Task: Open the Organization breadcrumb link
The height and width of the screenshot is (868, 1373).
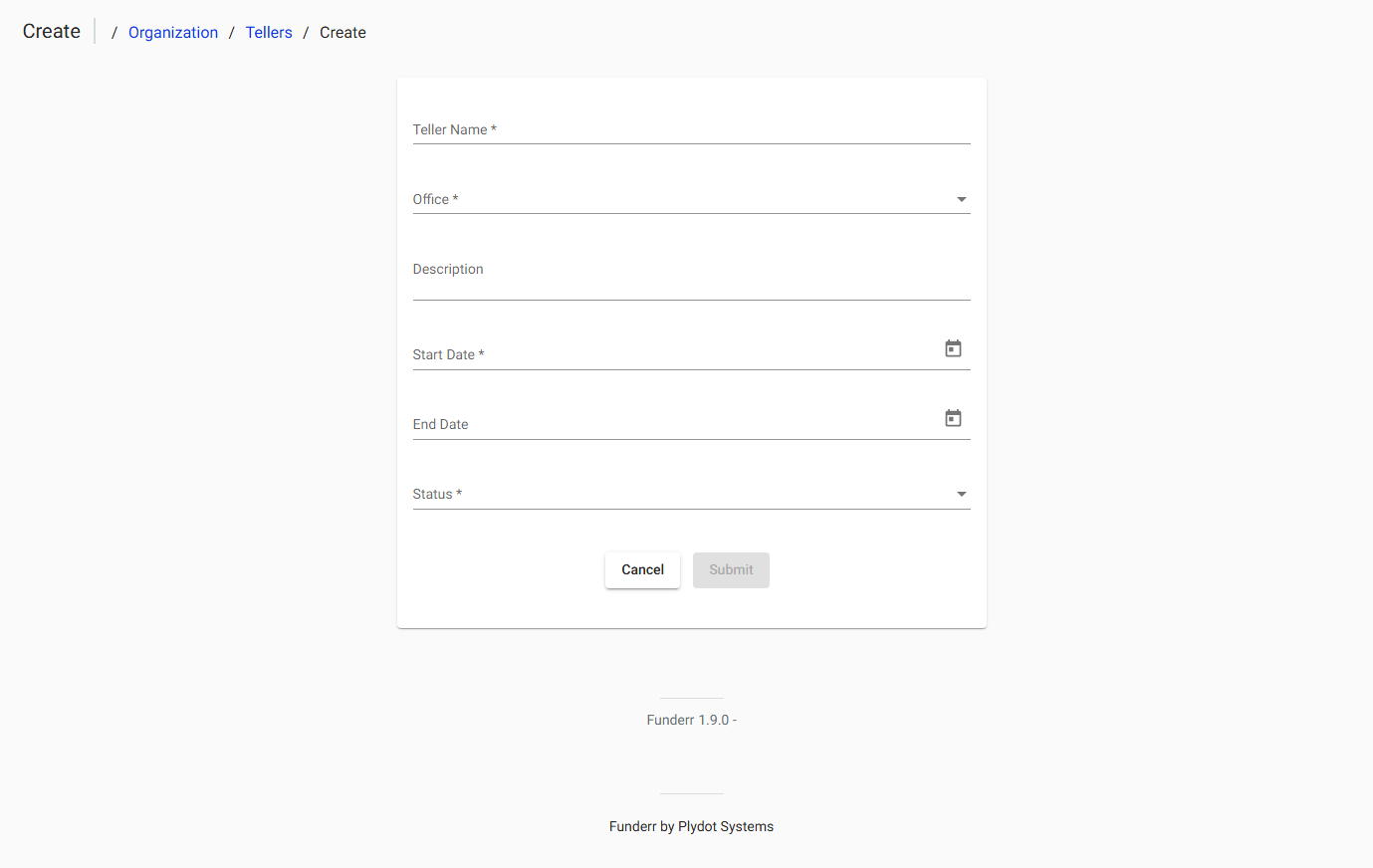Action: pos(173,32)
